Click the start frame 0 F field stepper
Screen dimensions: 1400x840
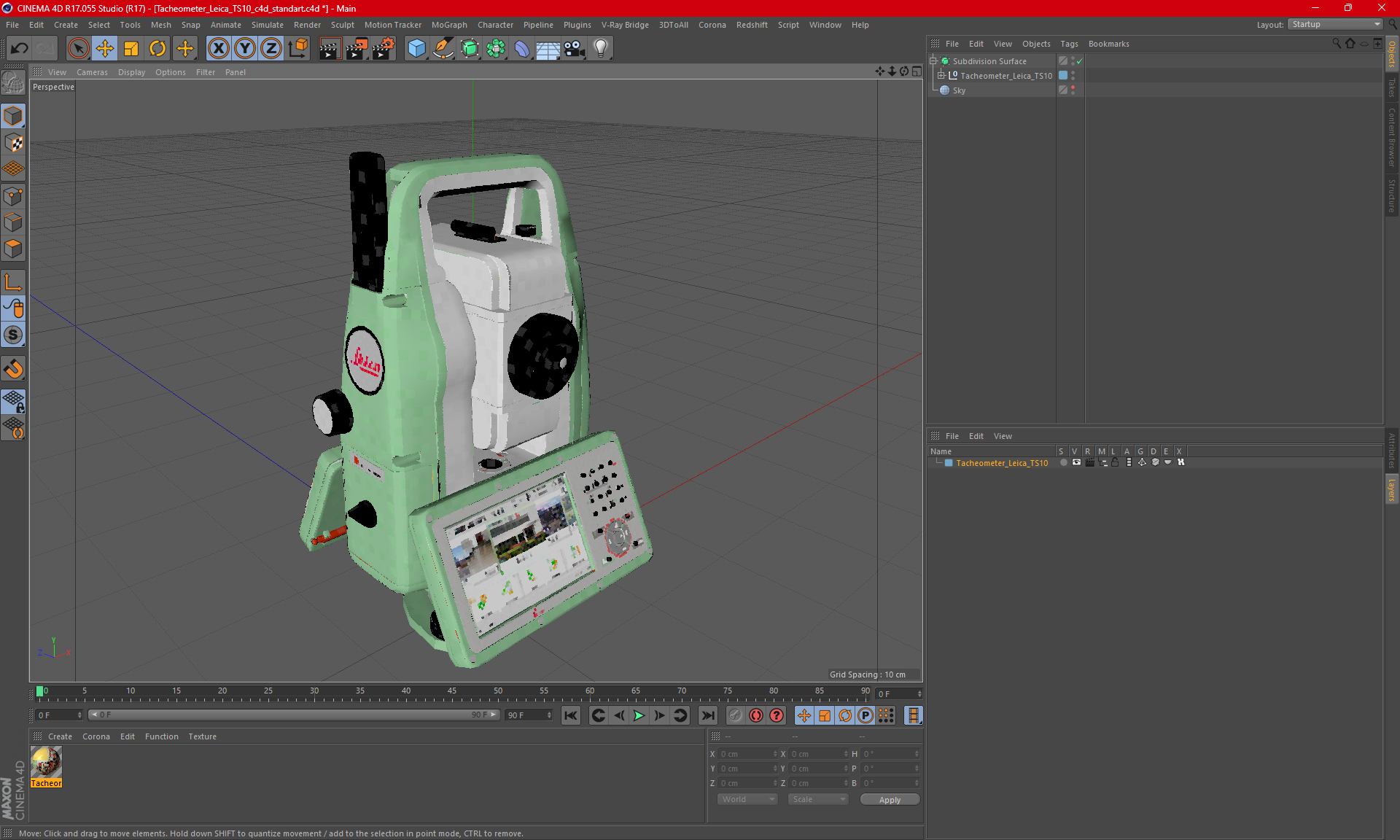[x=79, y=715]
